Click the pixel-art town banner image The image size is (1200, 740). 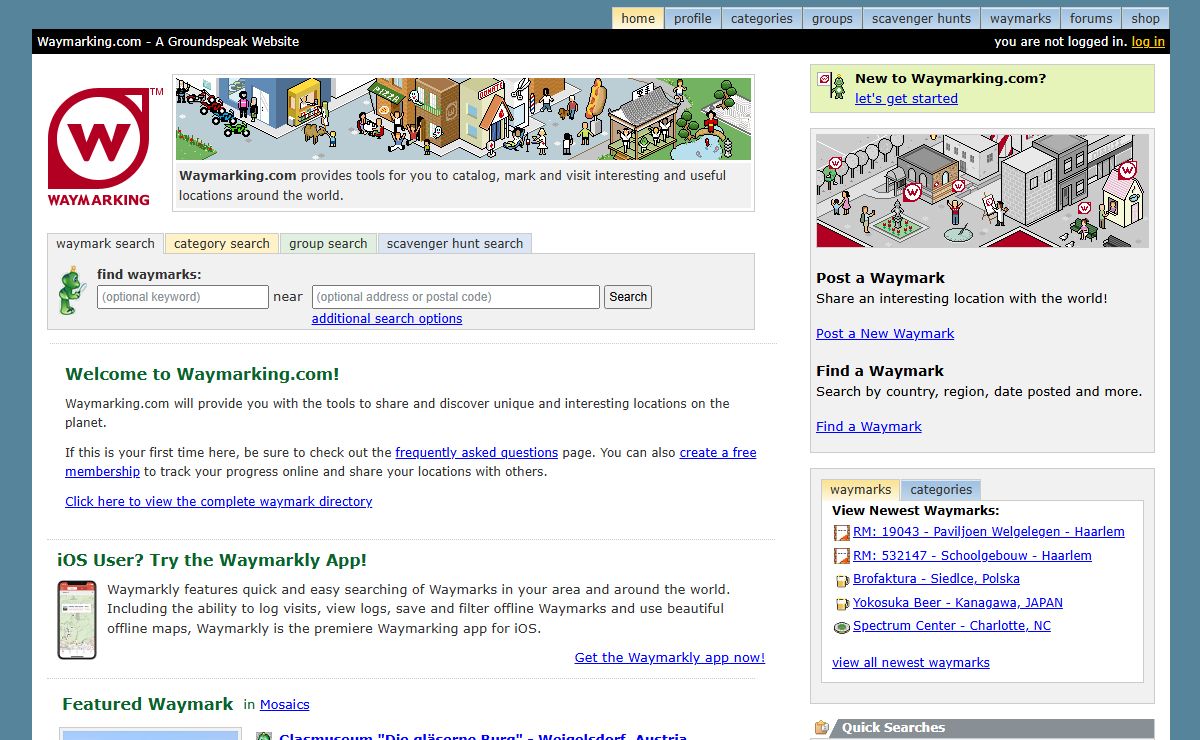[x=463, y=119]
